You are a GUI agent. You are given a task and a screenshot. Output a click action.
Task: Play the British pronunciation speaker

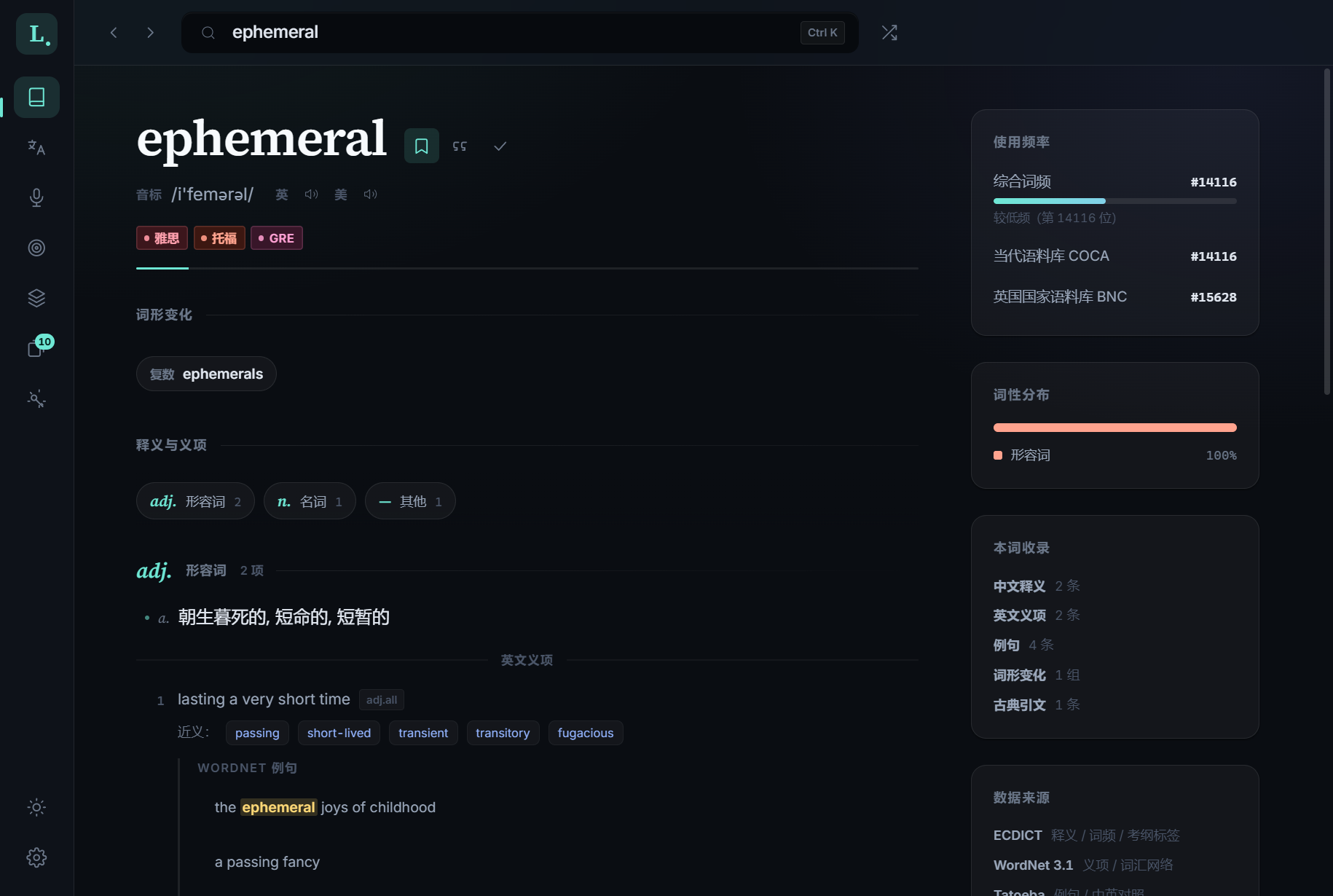pyautogui.click(x=311, y=194)
